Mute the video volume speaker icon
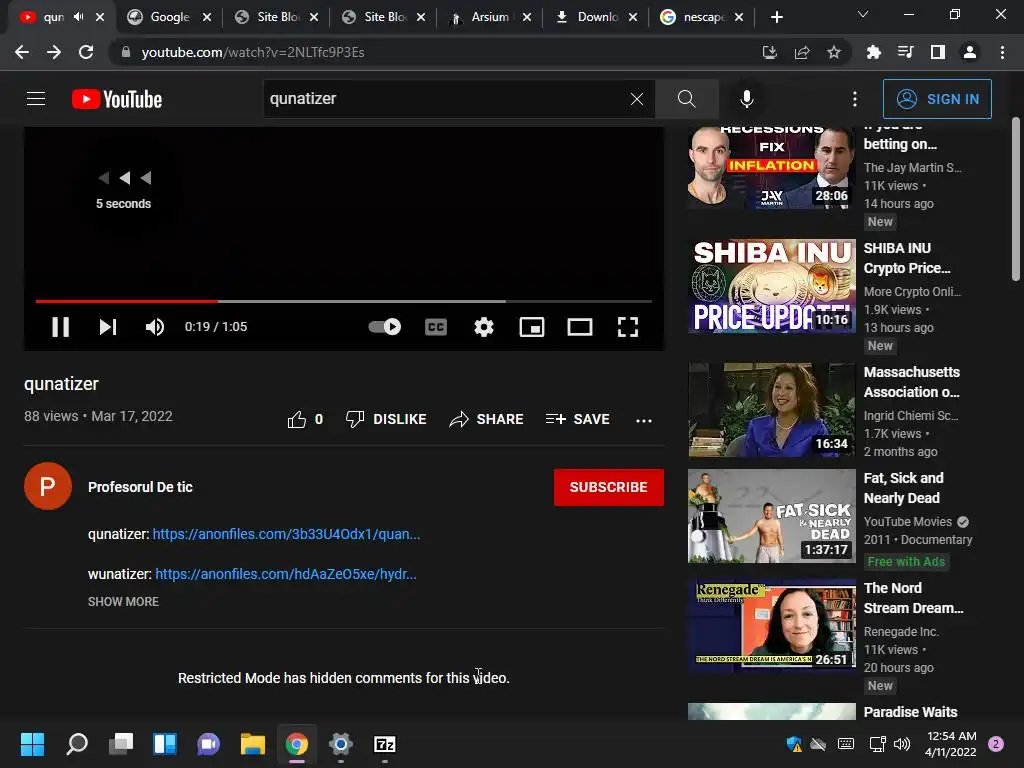Screen dimensions: 1024x768 155,327
